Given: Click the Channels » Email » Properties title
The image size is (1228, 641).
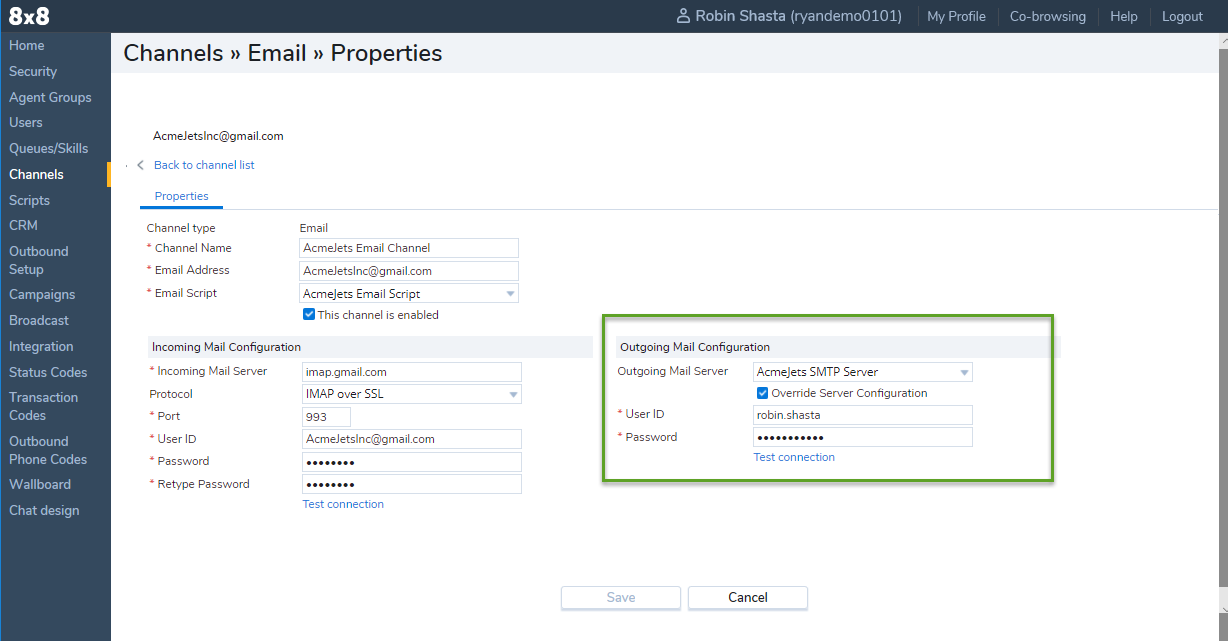Looking at the screenshot, I should [283, 54].
